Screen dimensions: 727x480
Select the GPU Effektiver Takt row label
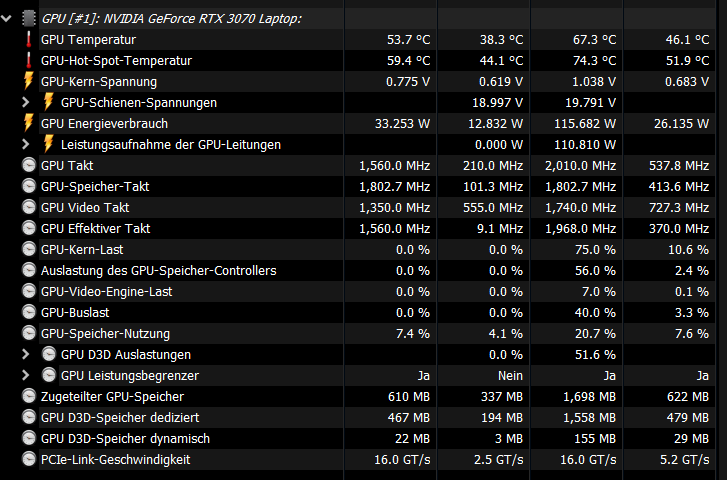[96, 229]
